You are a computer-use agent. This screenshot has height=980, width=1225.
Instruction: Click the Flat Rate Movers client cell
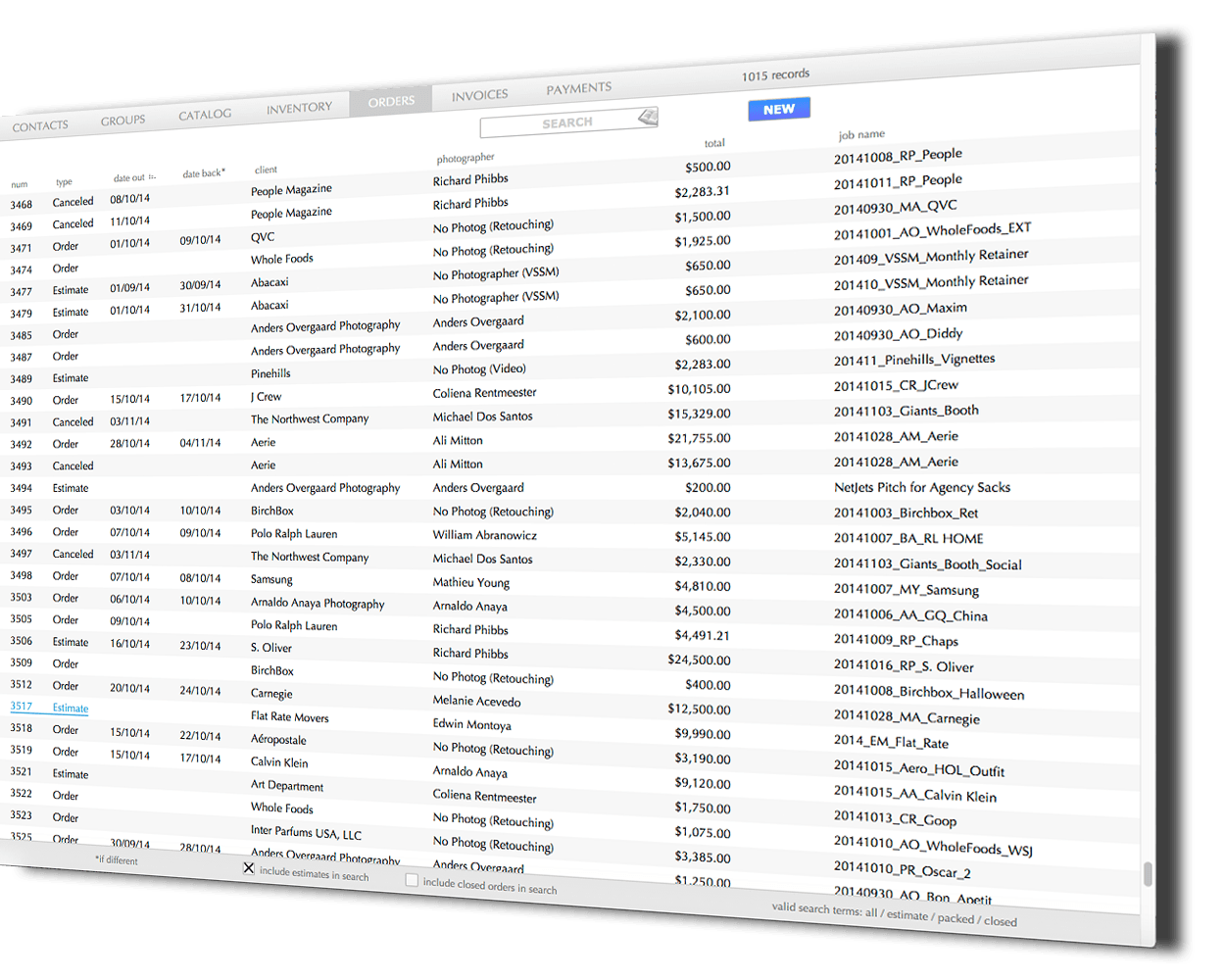pos(289,716)
